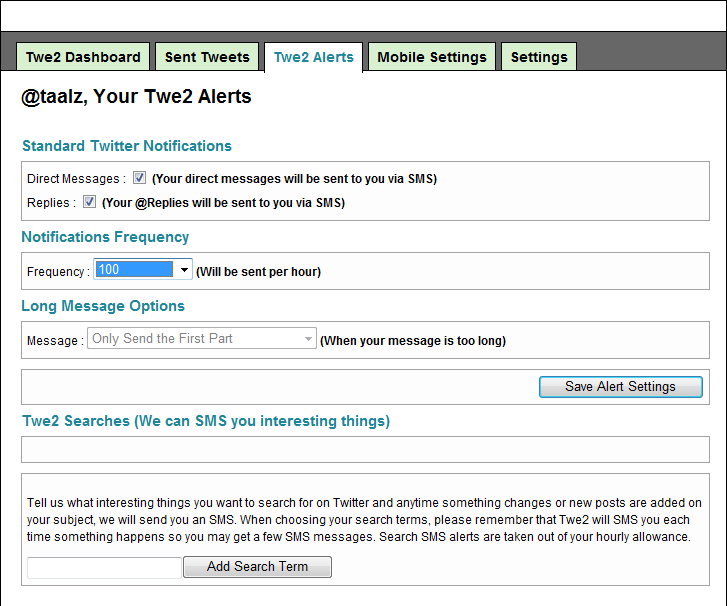Open the Twe2 Dashboard tab
Viewport: 727px width, 606px height.
83,57
